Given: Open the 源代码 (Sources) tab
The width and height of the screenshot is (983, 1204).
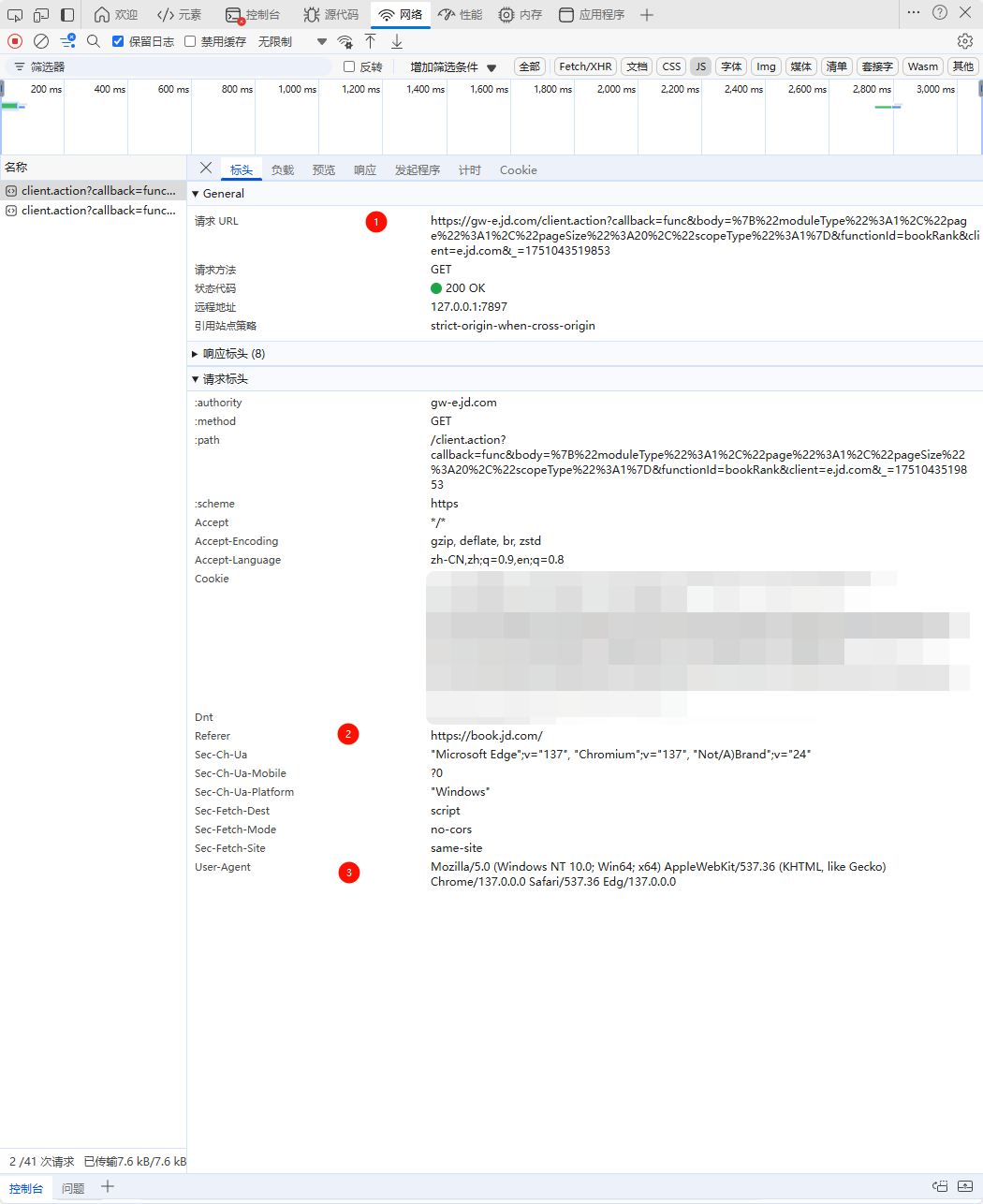Looking at the screenshot, I should pyautogui.click(x=331, y=15).
